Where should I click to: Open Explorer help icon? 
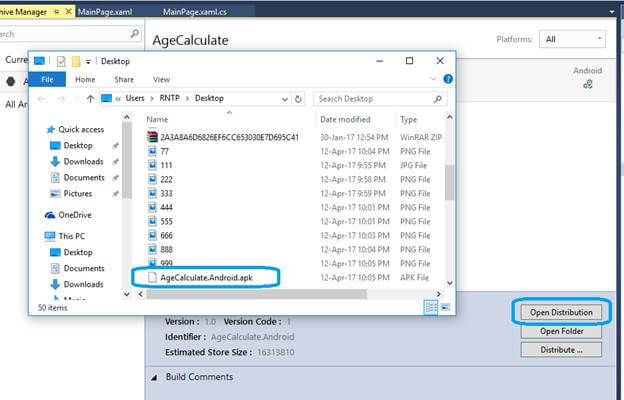(x=448, y=79)
